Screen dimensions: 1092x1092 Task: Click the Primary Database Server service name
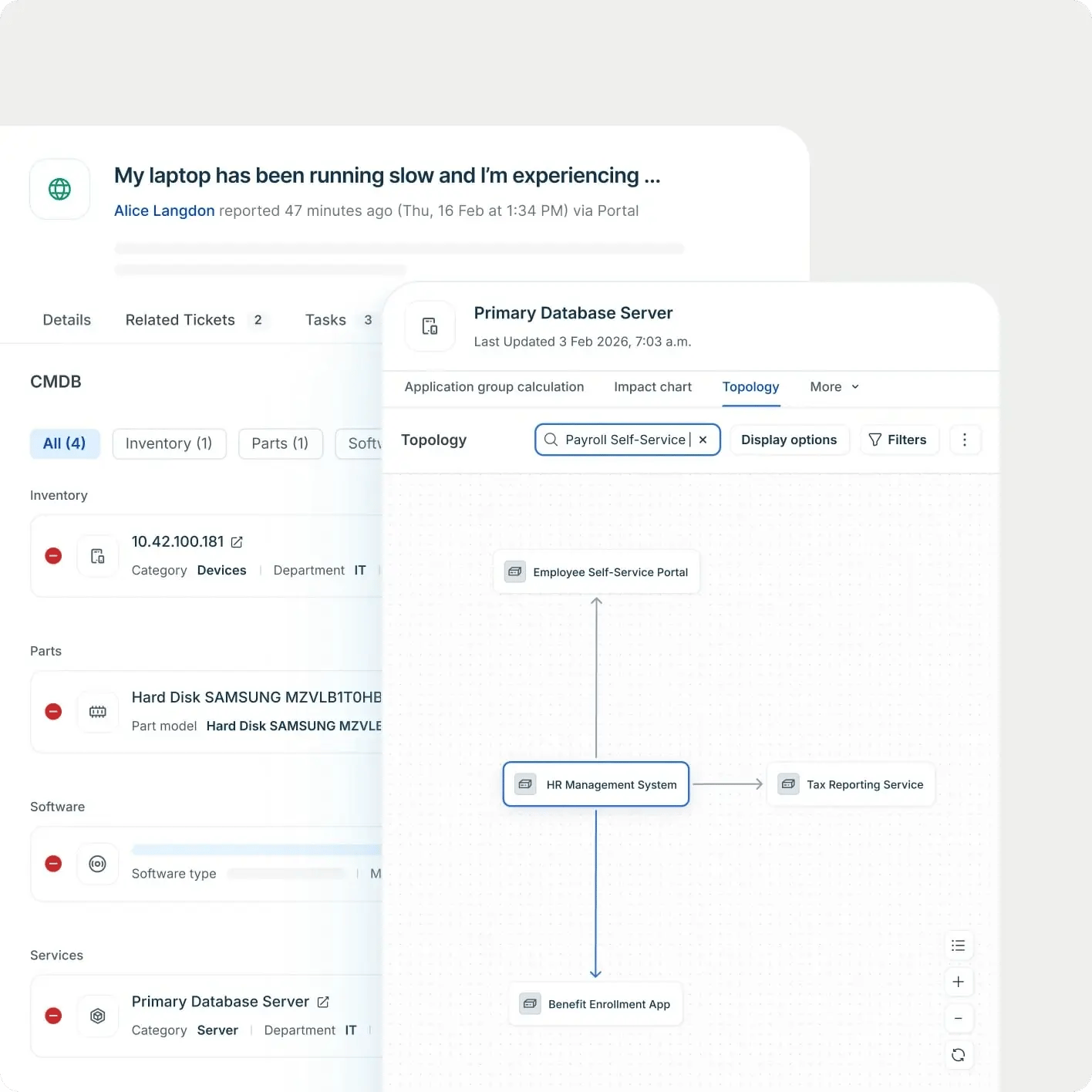pos(221,1002)
